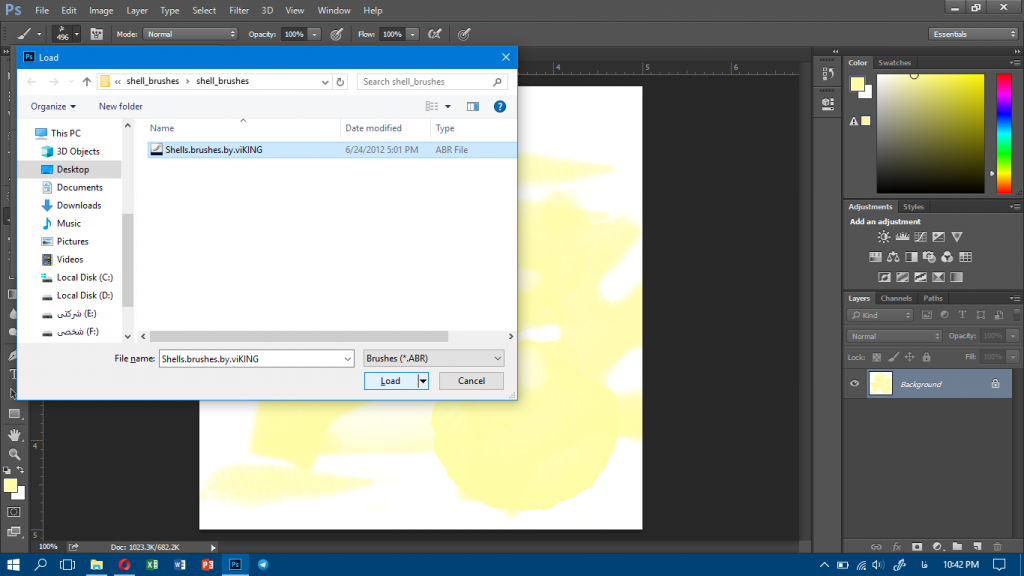1024x576 pixels.
Task: Switch to the Swatches tab
Action: pos(894,63)
